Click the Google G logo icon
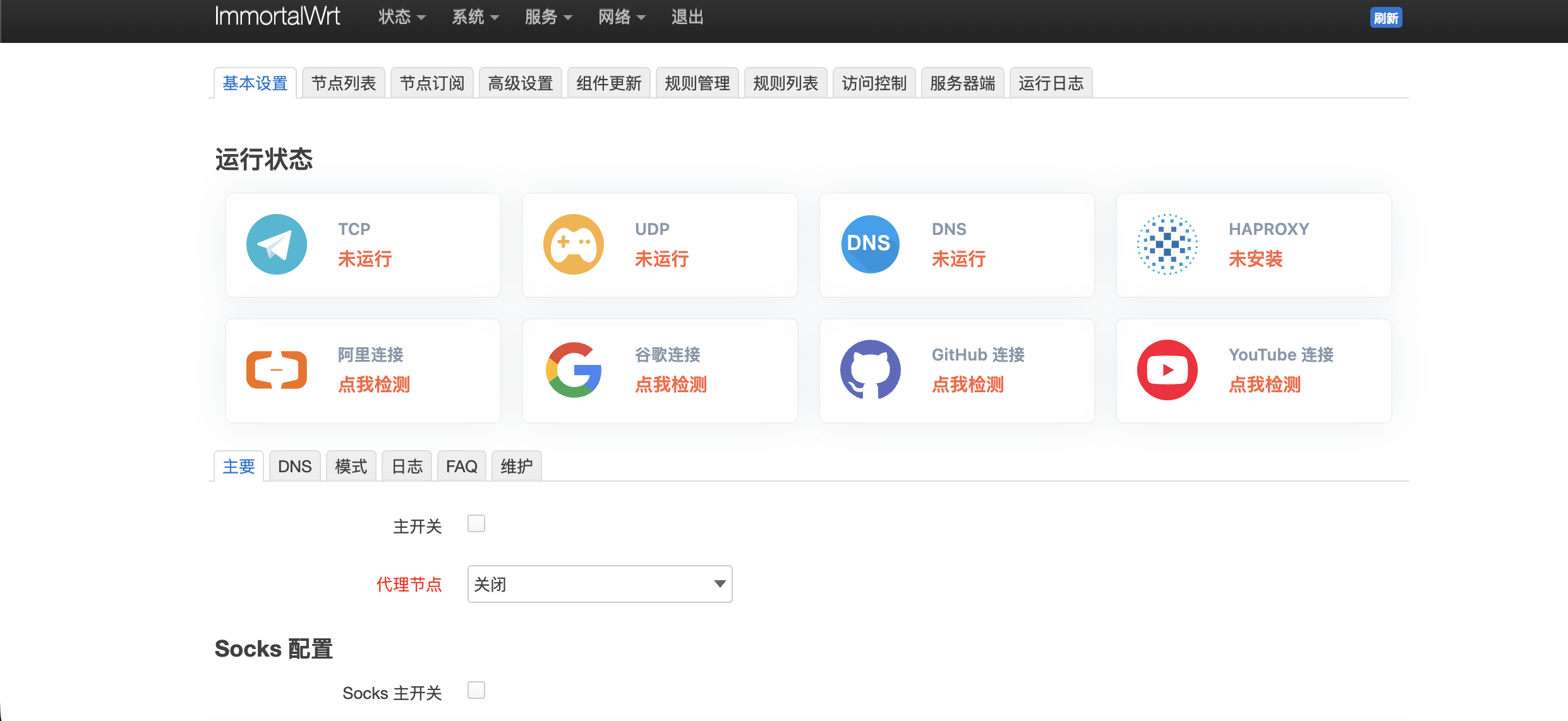Screen dimensions: 1568x721 (574, 370)
